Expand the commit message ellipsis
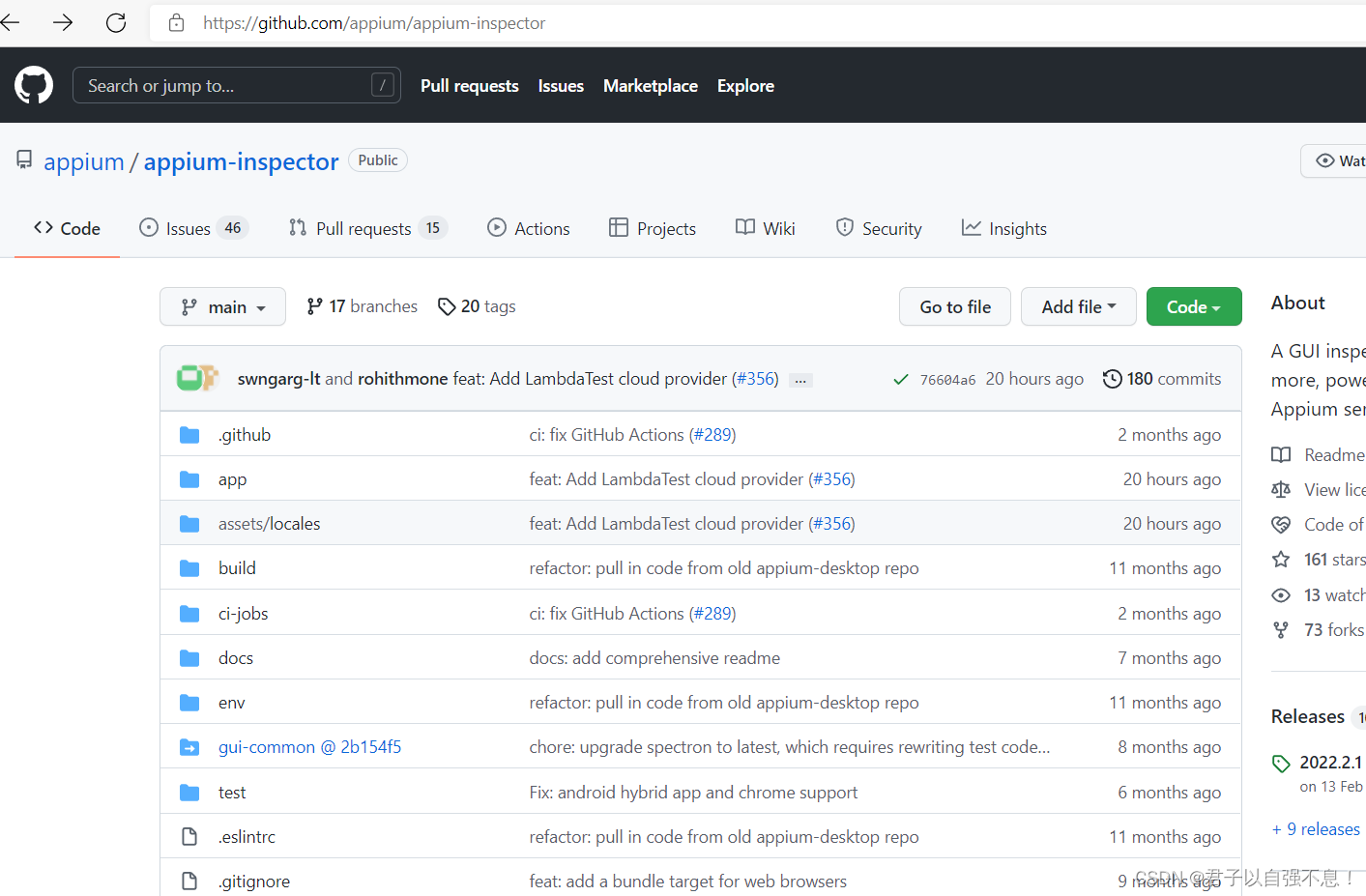The width and height of the screenshot is (1366, 896). click(x=800, y=380)
